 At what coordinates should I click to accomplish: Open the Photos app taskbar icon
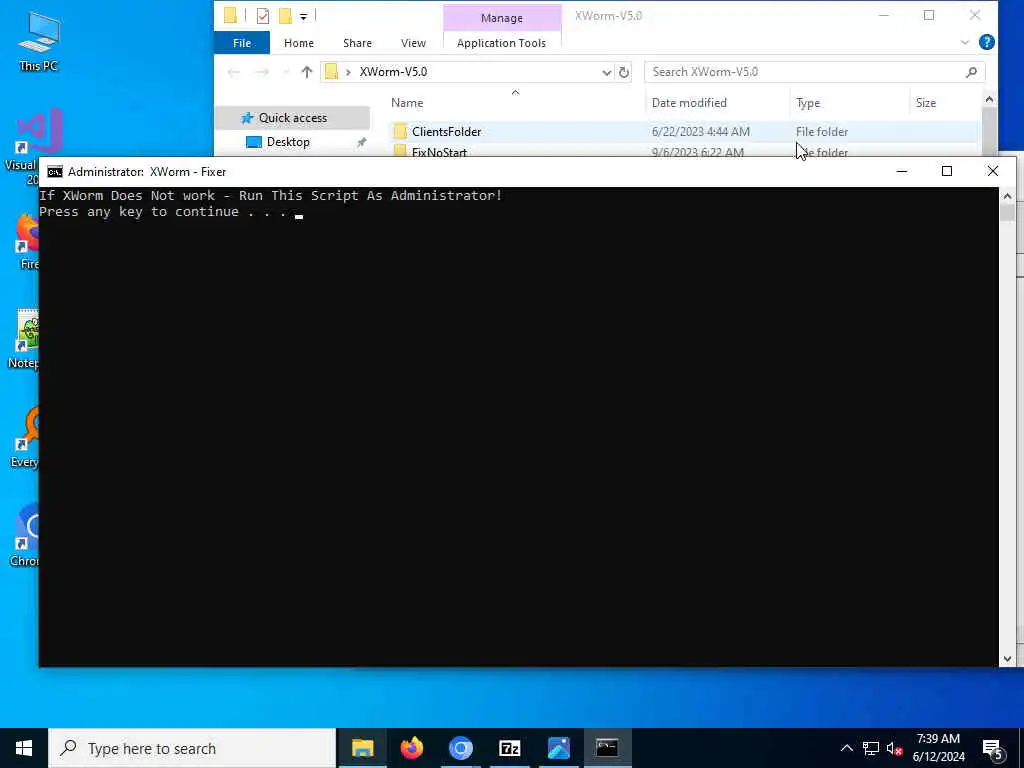coord(558,748)
